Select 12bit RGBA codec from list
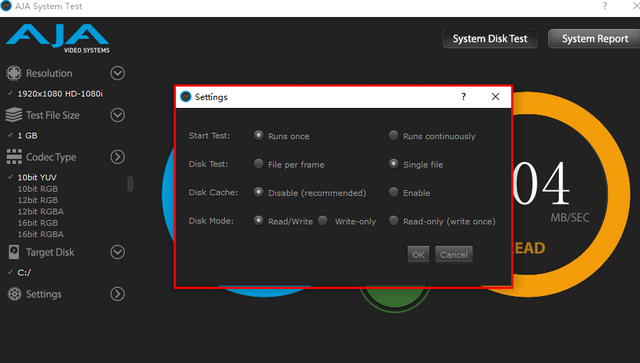 point(40,212)
